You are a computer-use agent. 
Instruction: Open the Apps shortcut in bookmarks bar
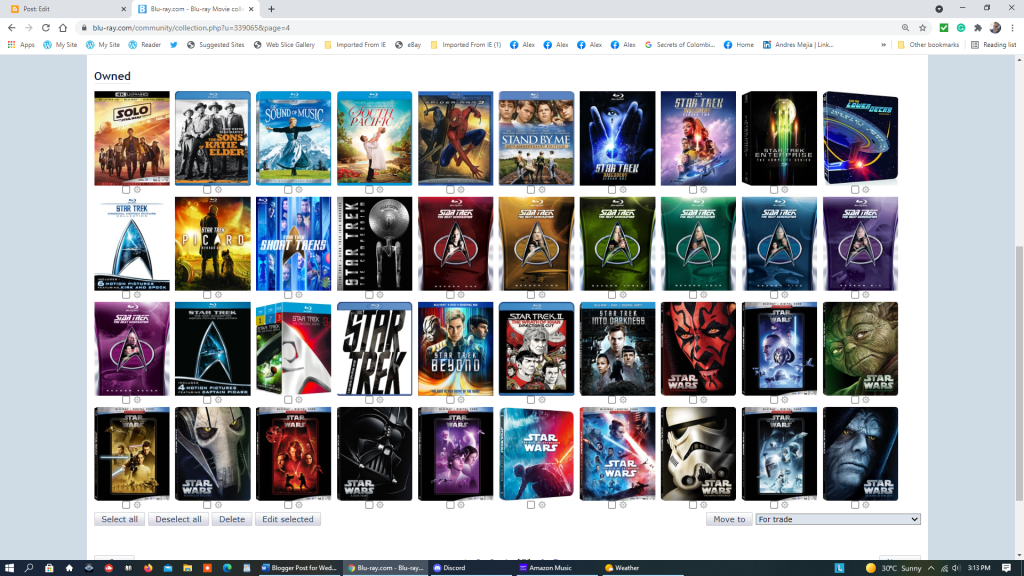[20, 45]
